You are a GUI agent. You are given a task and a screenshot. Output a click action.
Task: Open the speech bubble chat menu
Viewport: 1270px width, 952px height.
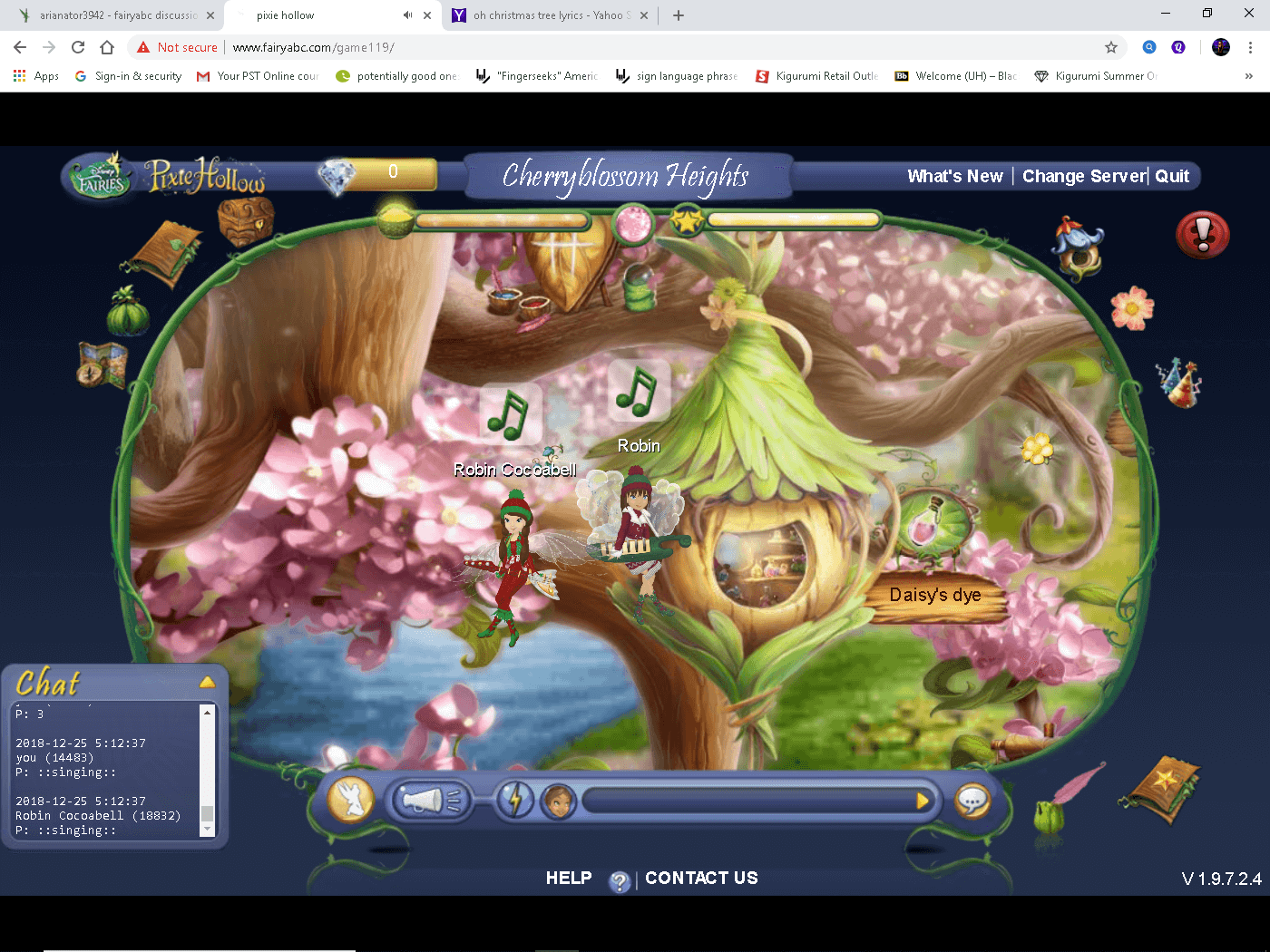click(972, 801)
